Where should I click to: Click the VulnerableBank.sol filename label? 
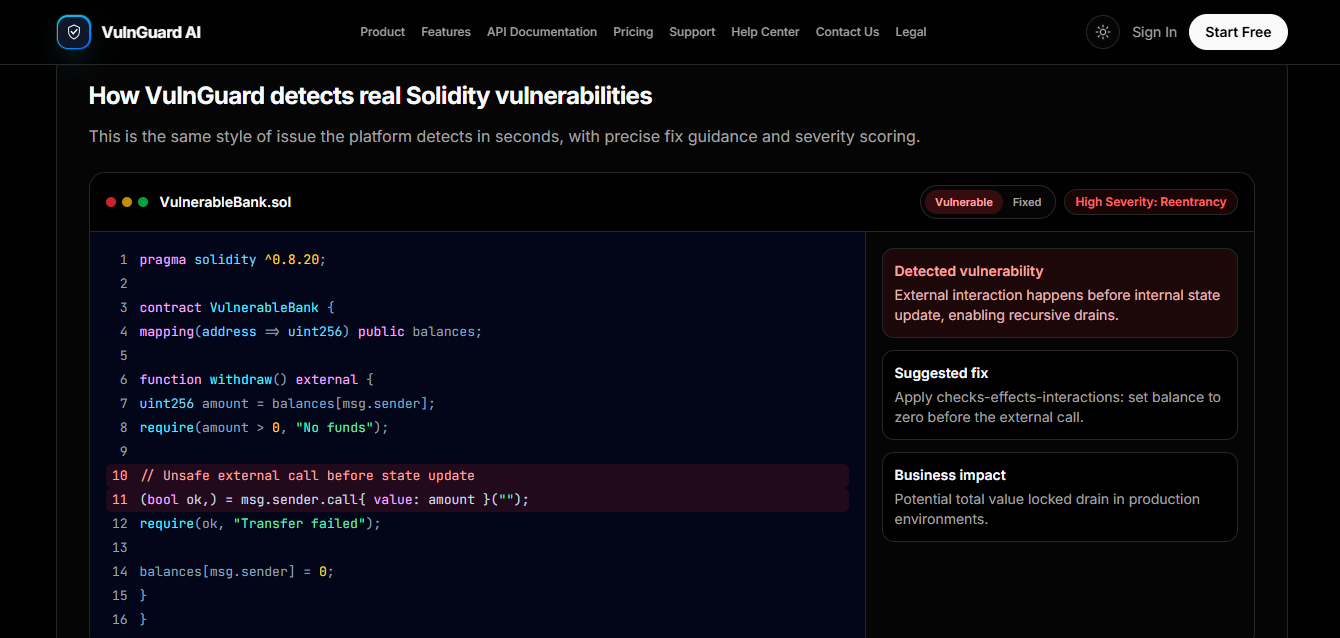(225, 201)
